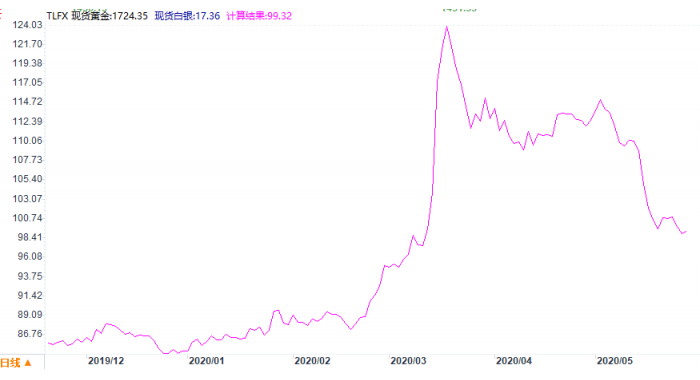700x380 pixels.
Task: Click the 124.03 y-axis value
Action: click(x=27, y=25)
